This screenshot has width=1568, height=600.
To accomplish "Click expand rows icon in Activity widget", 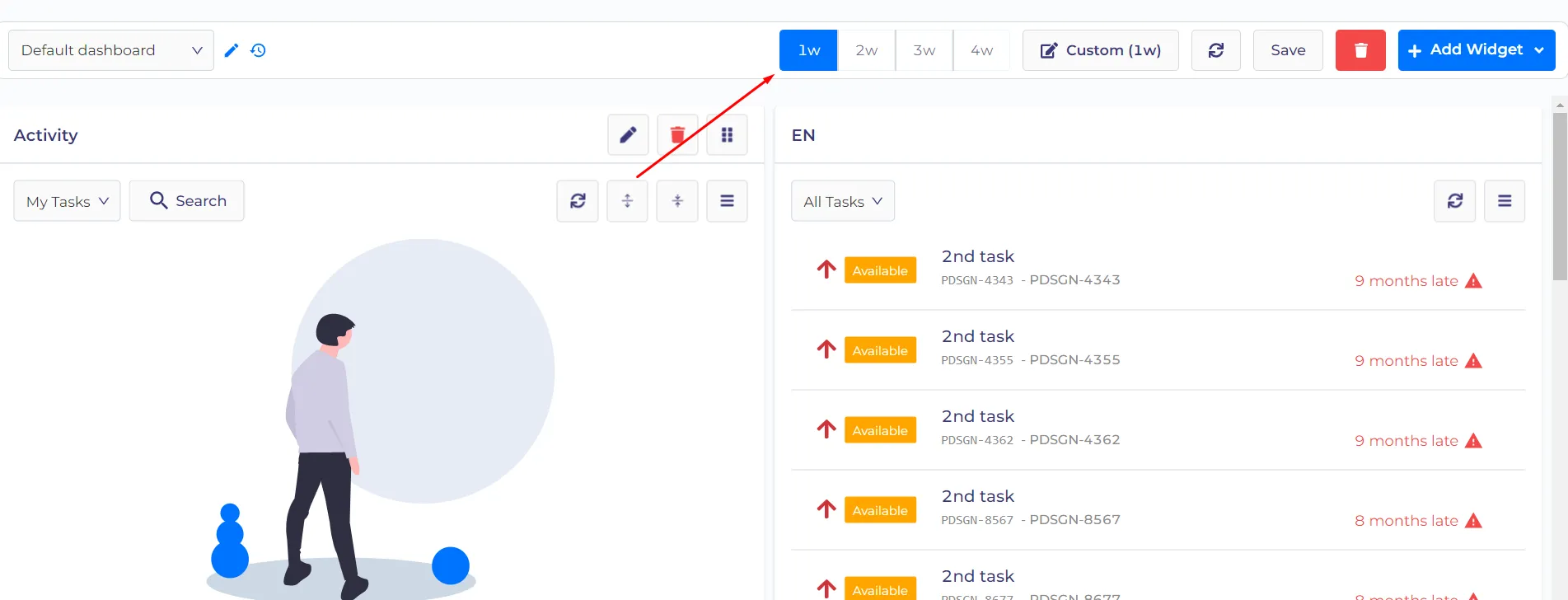I will 627,201.
